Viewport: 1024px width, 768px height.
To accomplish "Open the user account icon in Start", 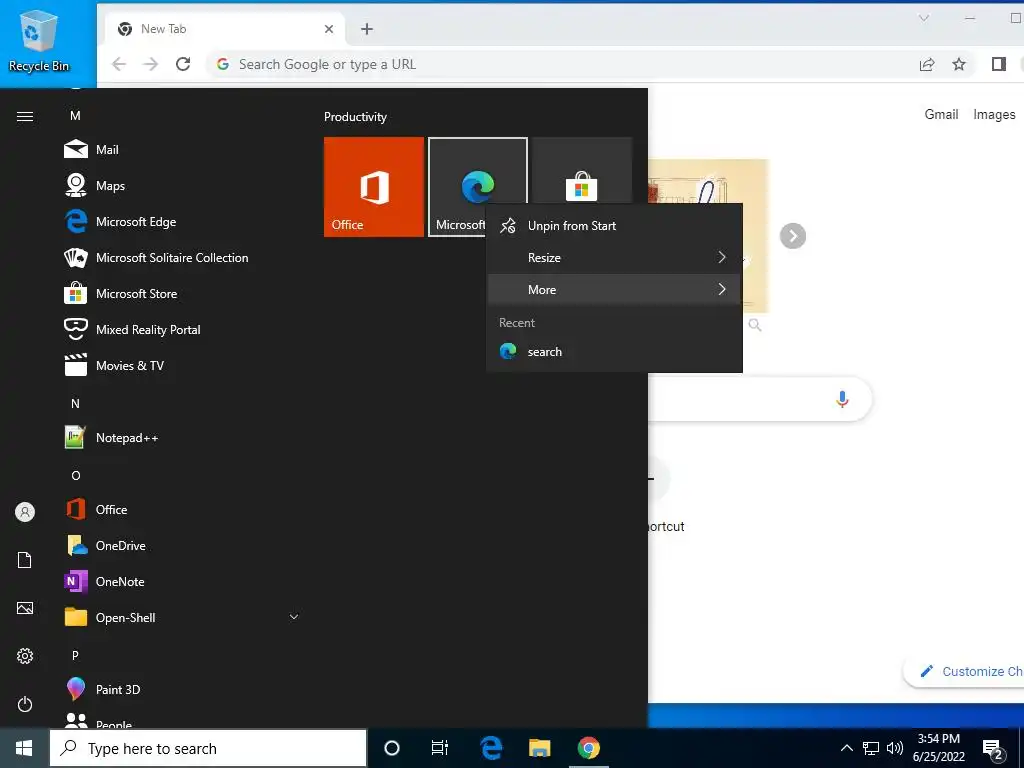I will point(25,512).
